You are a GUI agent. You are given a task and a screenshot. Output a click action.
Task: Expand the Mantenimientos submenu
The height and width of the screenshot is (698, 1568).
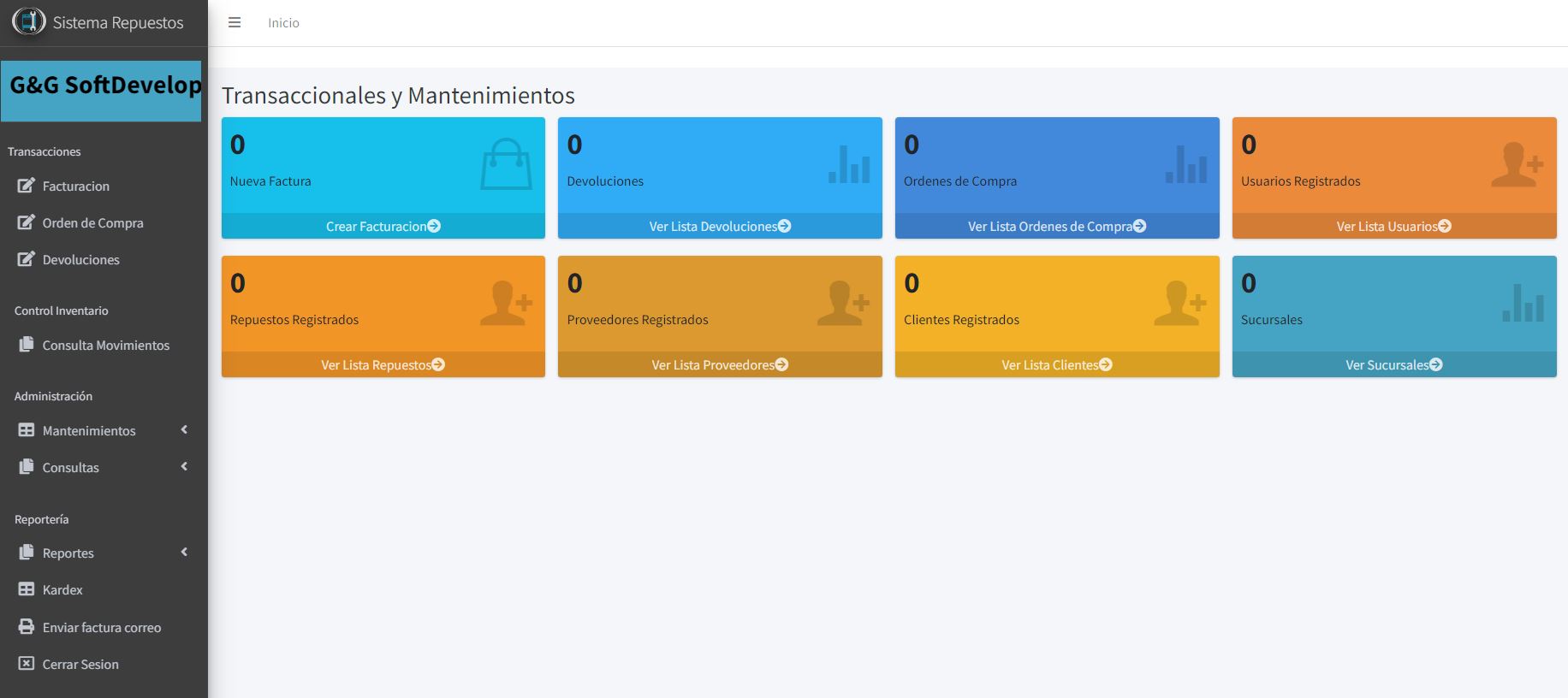pos(89,430)
